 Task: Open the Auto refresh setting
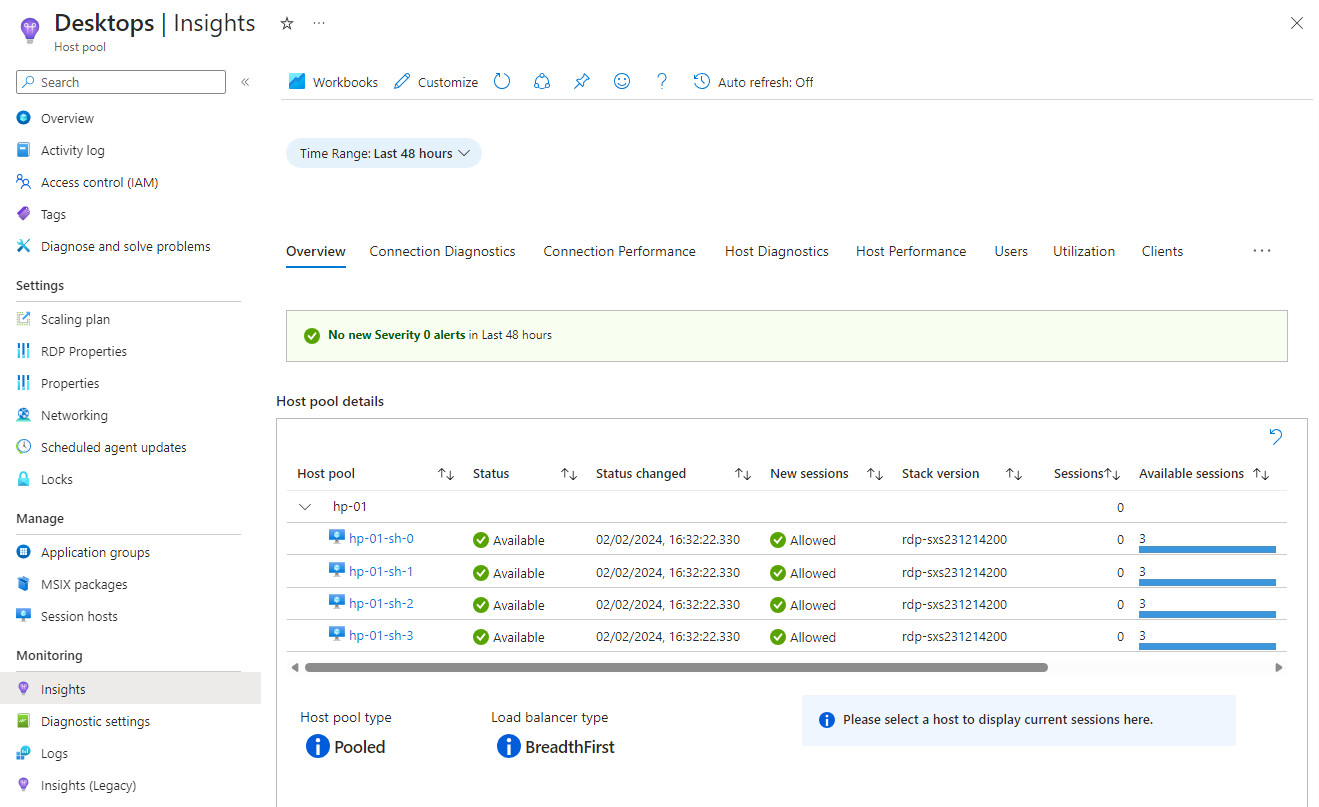tap(754, 82)
